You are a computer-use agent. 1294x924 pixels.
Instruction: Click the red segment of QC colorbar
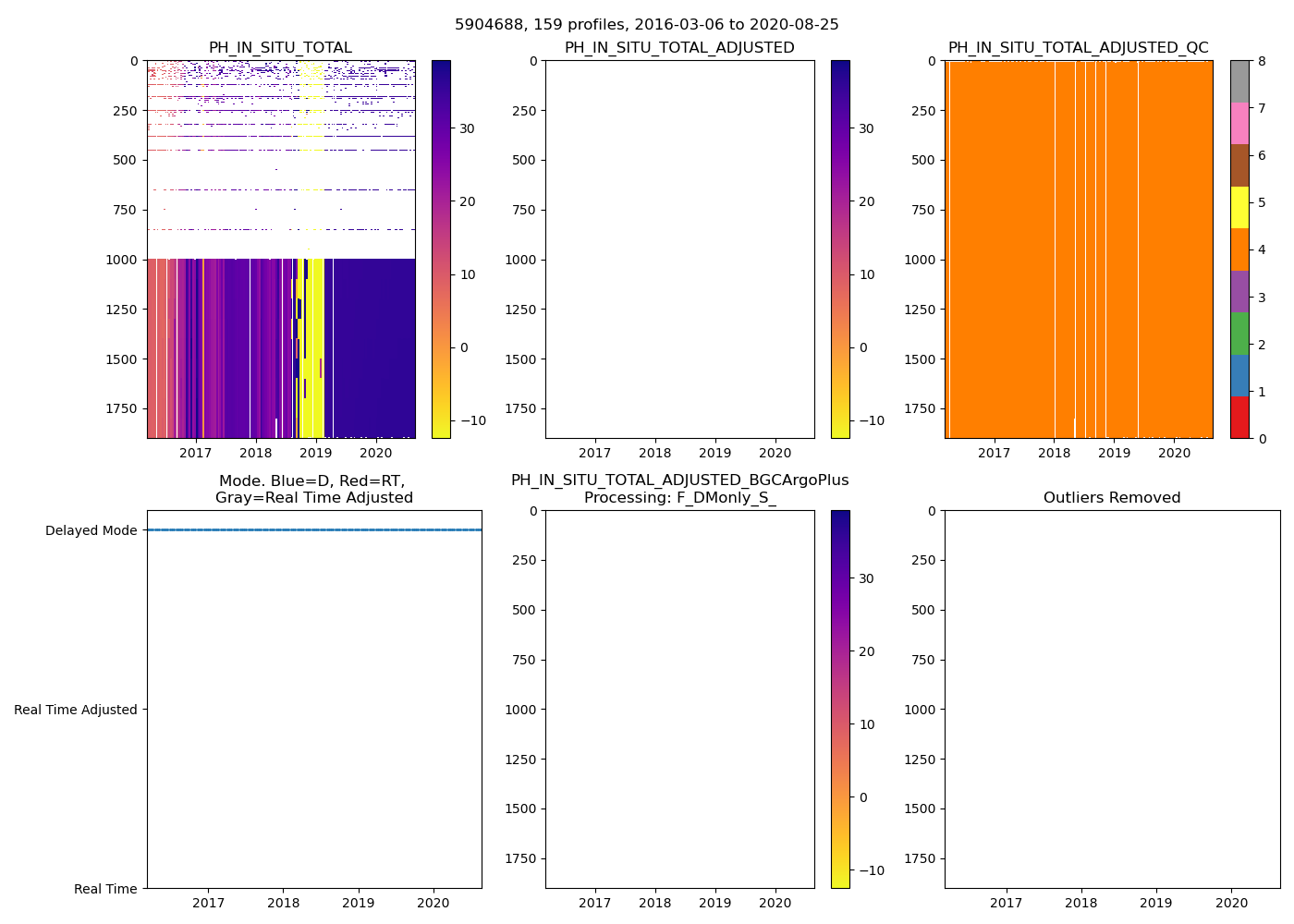point(1239,418)
